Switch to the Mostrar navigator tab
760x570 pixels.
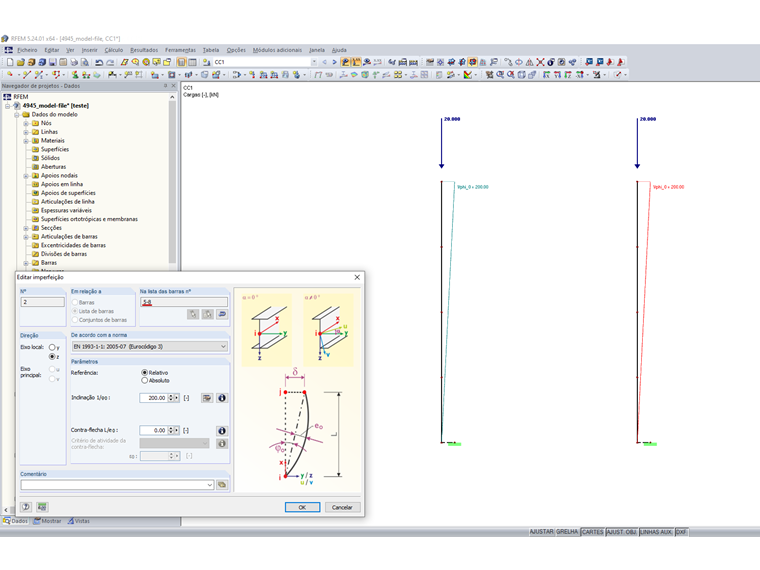pyautogui.click(x=48, y=521)
